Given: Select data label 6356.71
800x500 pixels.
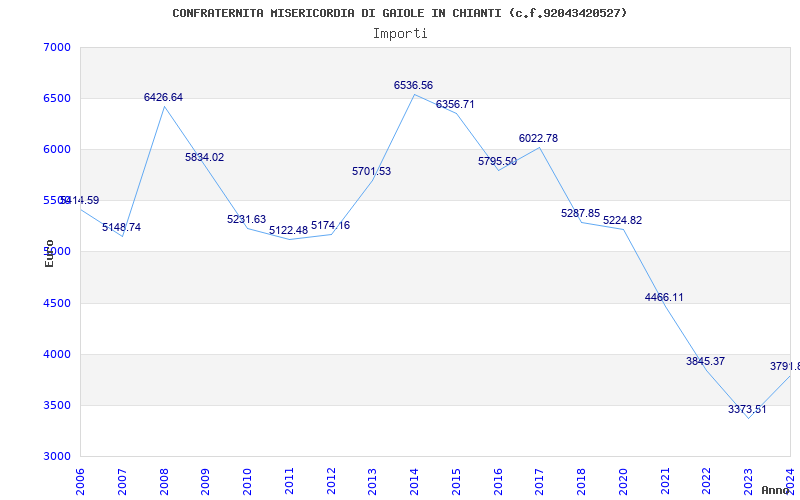Looking at the screenshot, I should [x=455, y=105].
